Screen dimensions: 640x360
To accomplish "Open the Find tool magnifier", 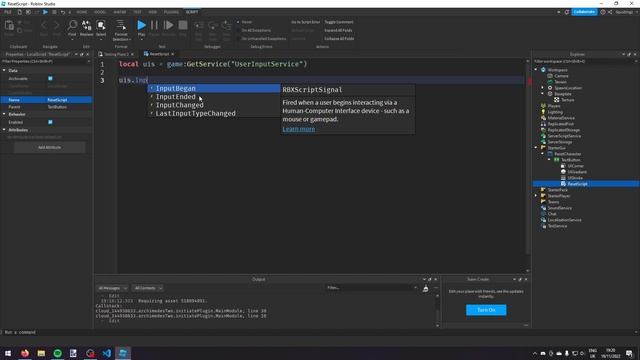I will 72,25.
